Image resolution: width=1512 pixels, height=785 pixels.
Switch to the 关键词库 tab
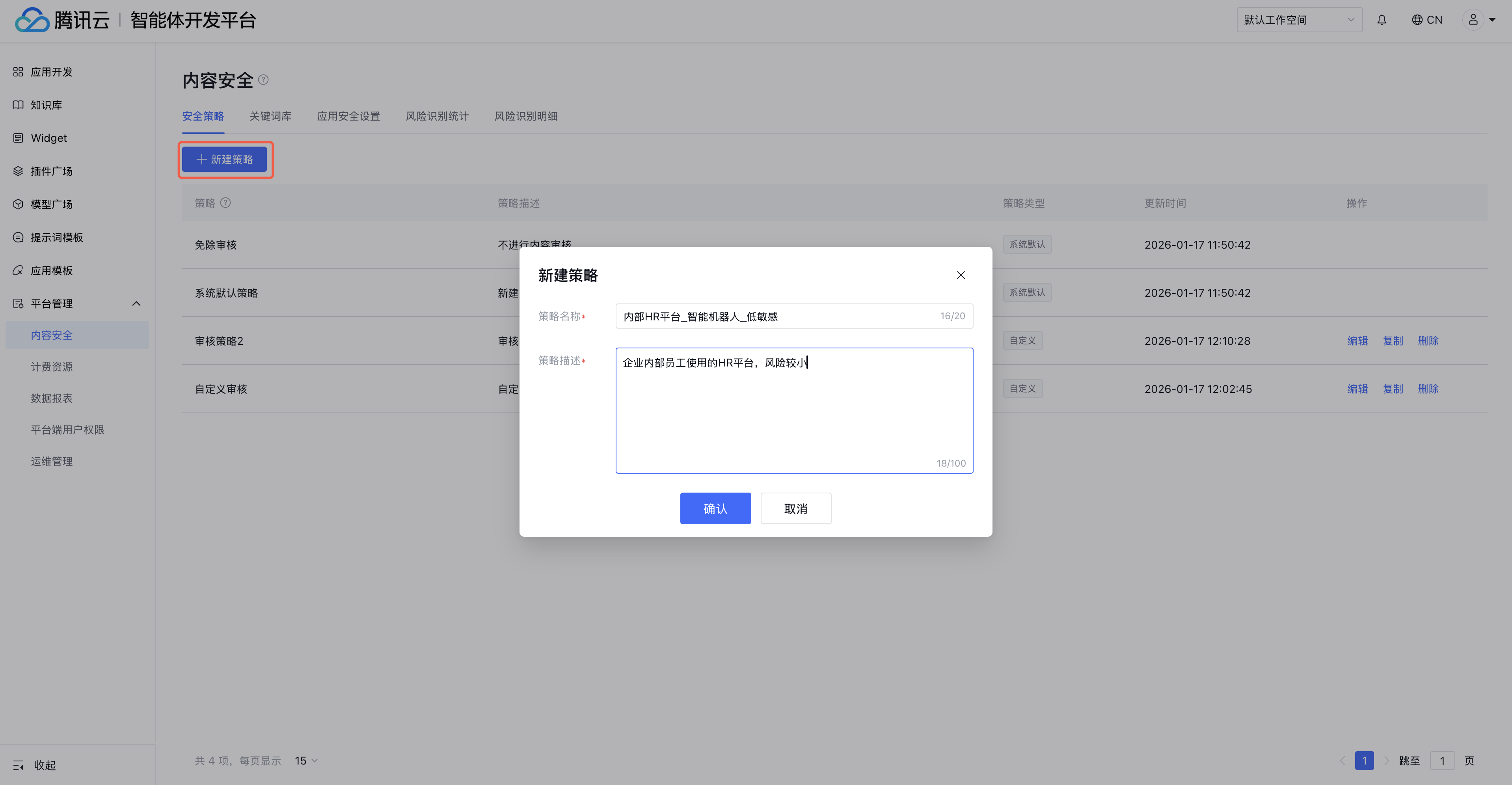tap(270, 116)
